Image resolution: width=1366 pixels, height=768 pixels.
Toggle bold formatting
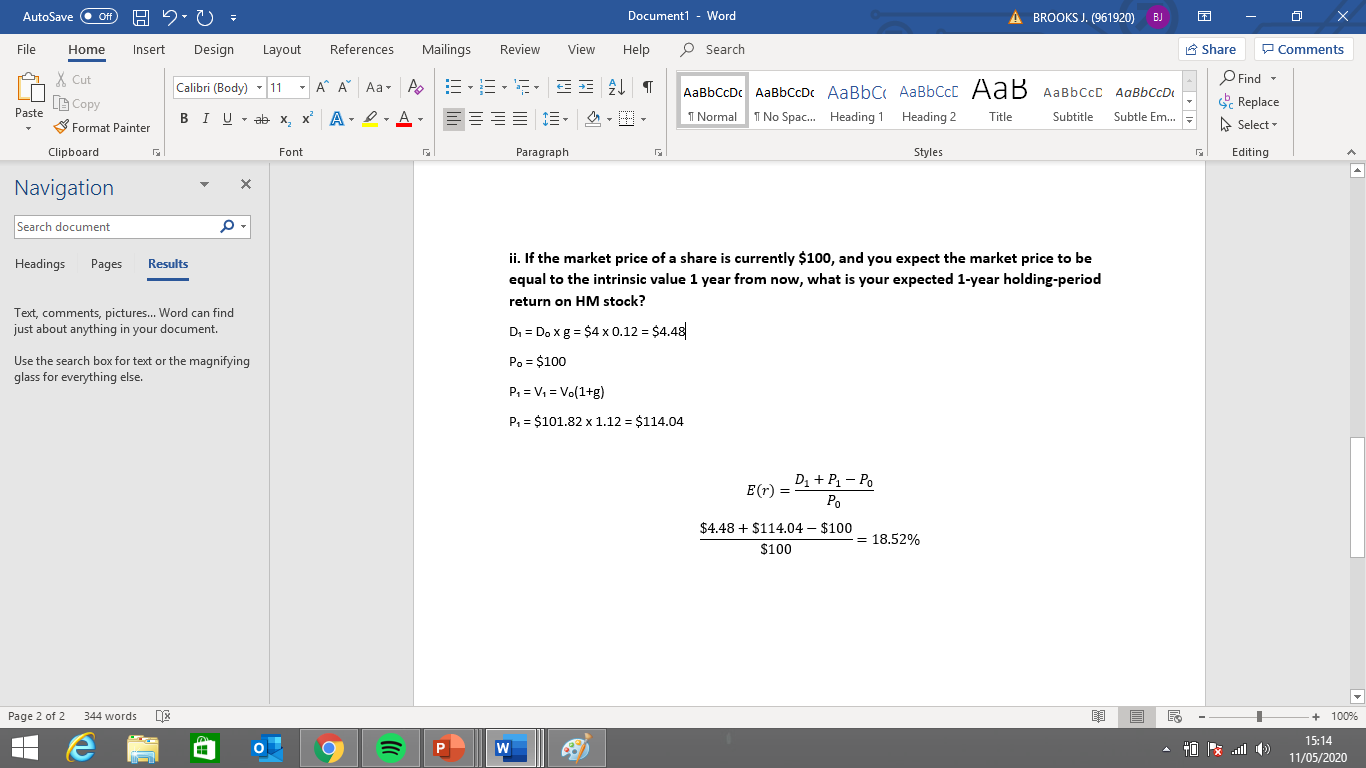point(185,119)
